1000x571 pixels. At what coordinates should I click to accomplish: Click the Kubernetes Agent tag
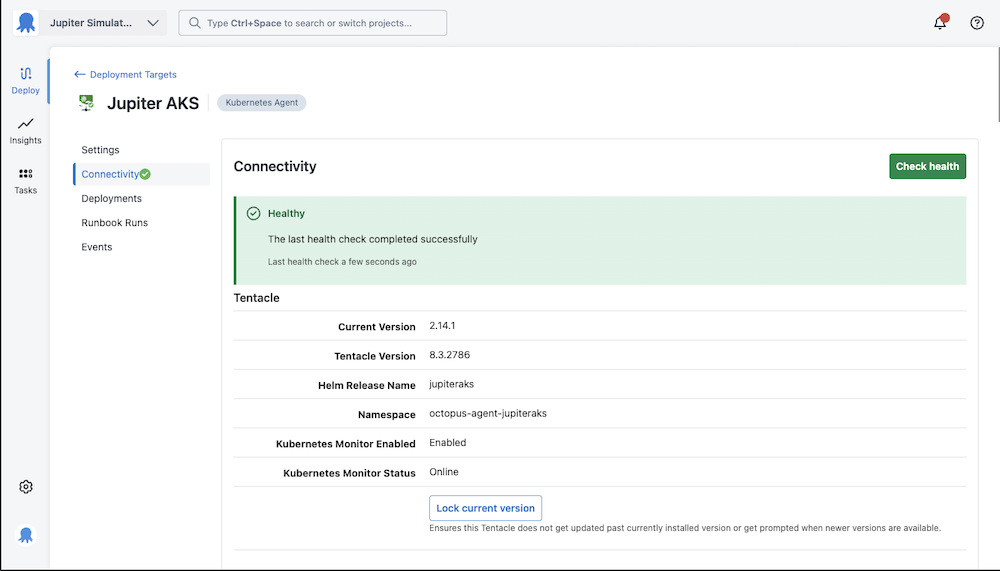[261, 103]
